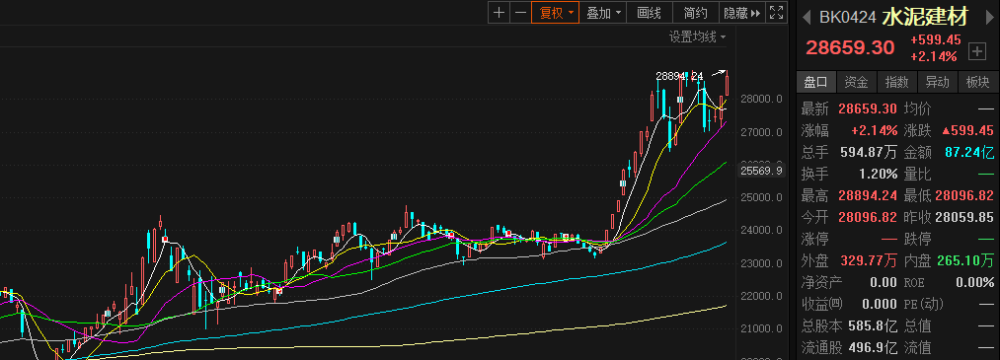This screenshot has width=1000, height=360.
Task: Open 异动 tab
Action: click(x=938, y=82)
